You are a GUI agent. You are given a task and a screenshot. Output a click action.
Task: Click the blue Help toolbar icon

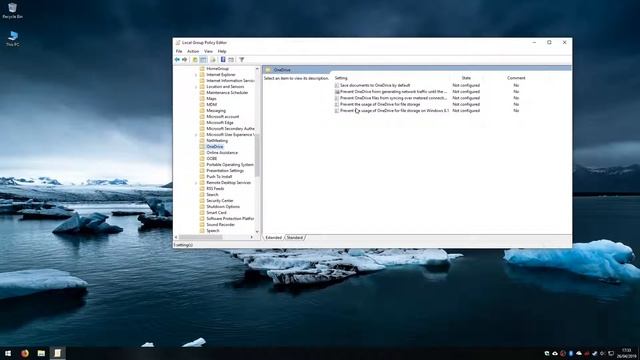pos(223,60)
